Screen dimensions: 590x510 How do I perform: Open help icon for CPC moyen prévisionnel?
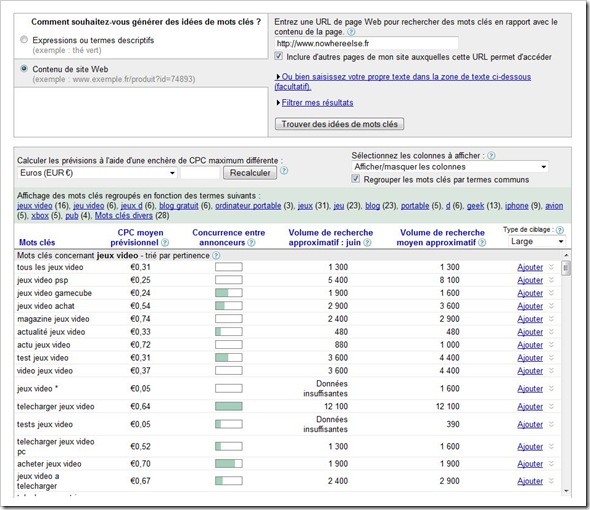tap(165, 243)
